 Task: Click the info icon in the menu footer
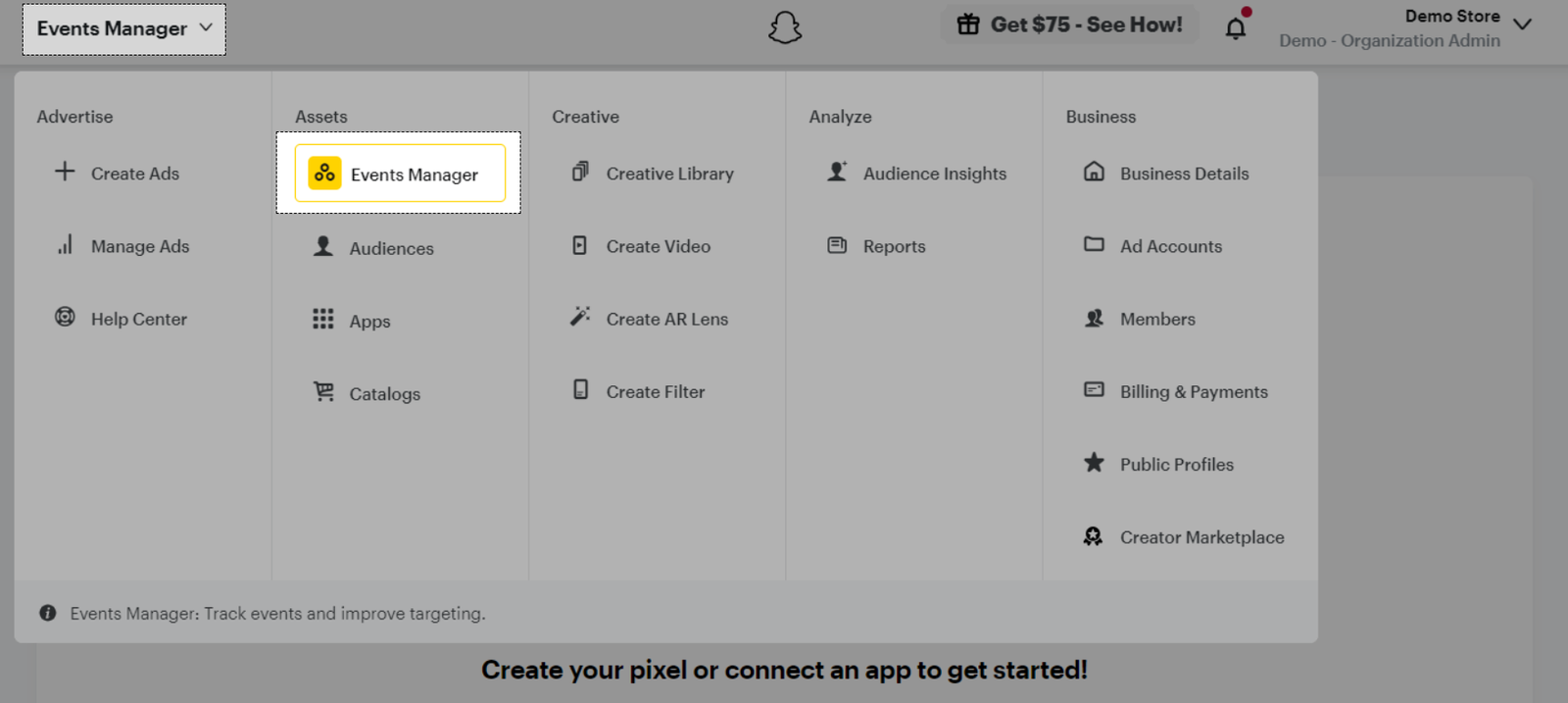[x=47, y=613]
